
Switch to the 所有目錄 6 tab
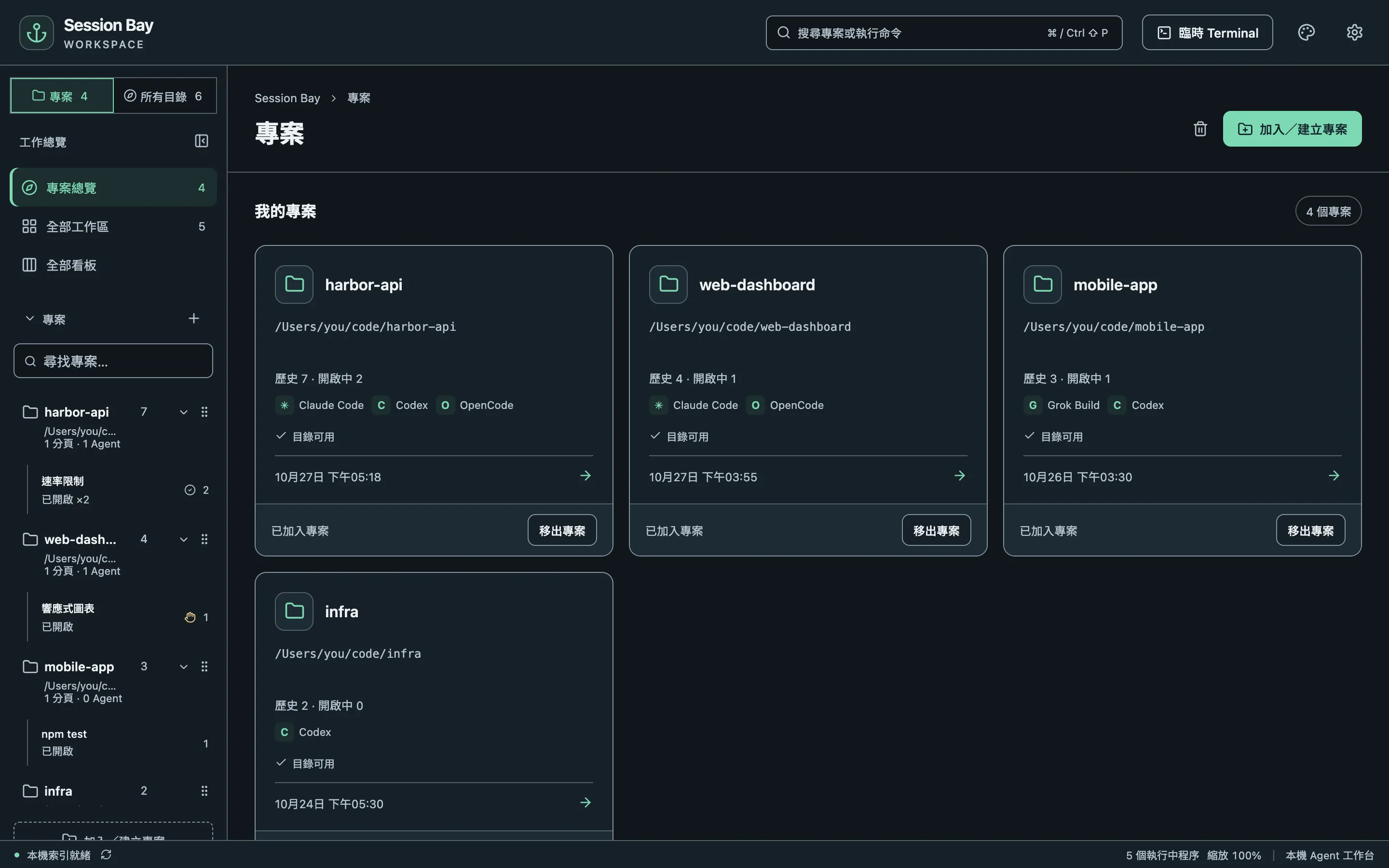[165, 96]
